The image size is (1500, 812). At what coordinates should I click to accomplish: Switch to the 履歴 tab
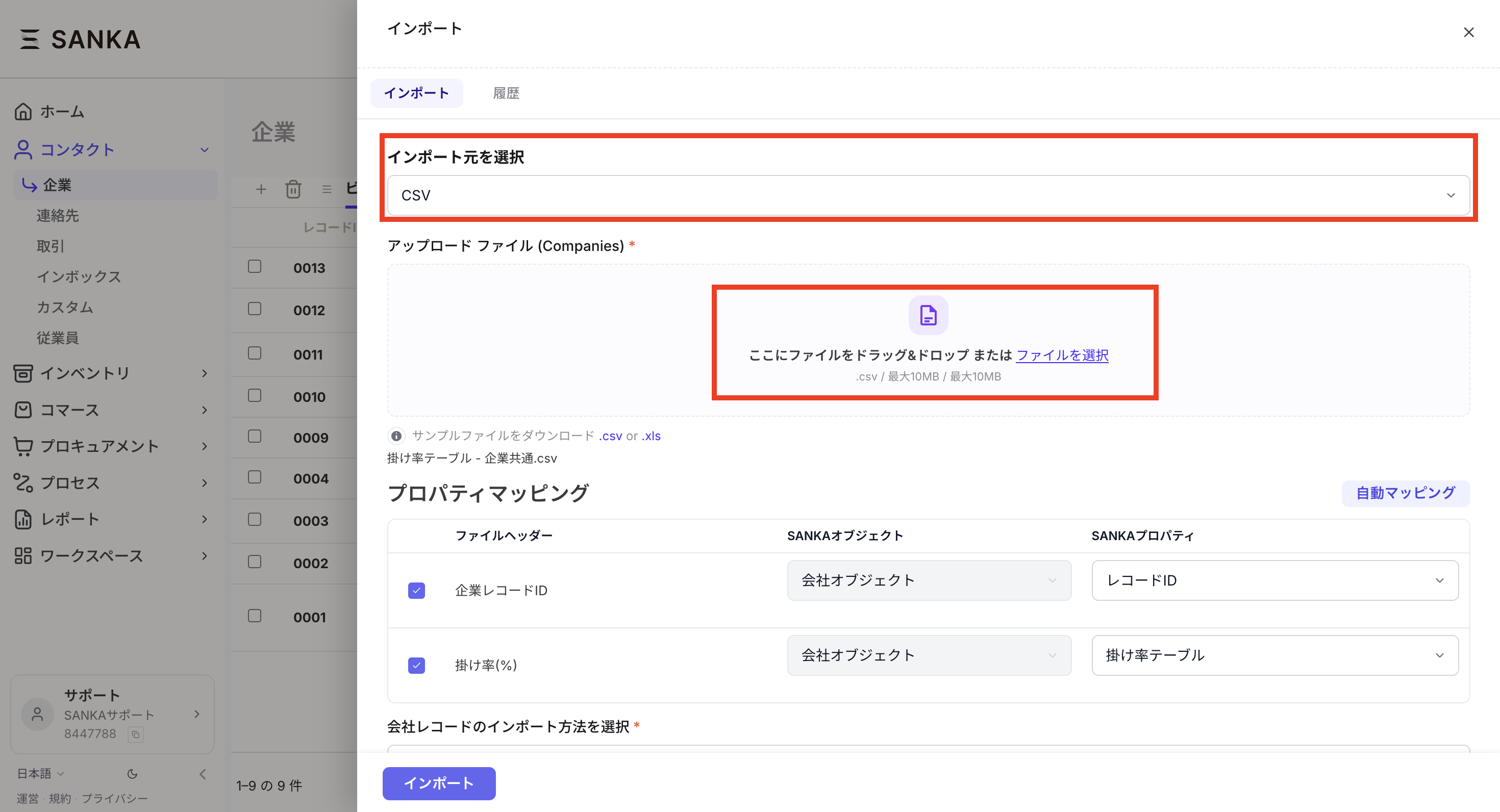[x=506, y=93]
